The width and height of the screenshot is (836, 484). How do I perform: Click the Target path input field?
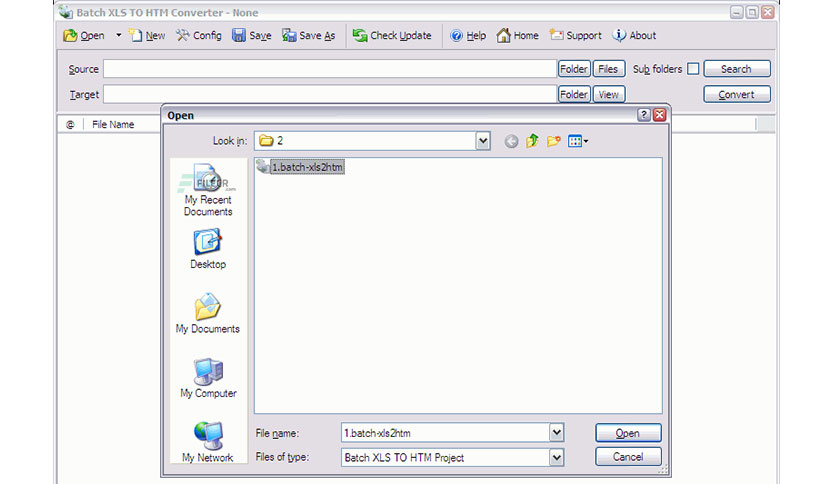pos(329,94)
